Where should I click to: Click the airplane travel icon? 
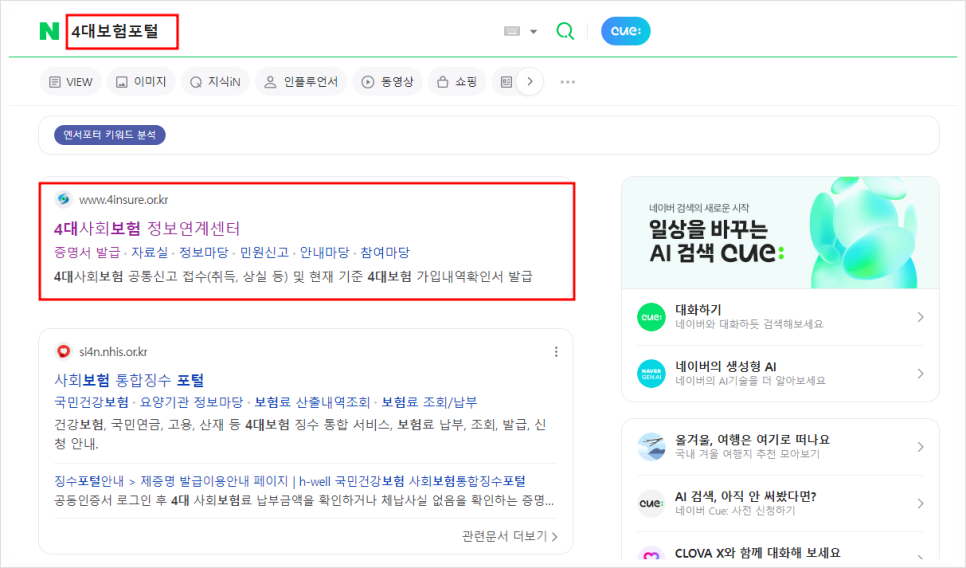click(x=651, y=447)
